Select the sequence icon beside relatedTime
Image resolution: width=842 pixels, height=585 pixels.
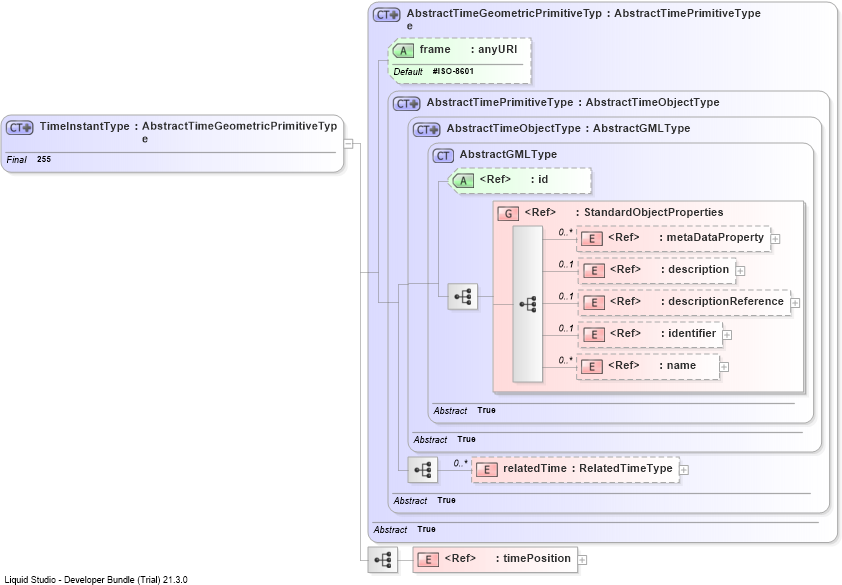(x=423, y=470)
